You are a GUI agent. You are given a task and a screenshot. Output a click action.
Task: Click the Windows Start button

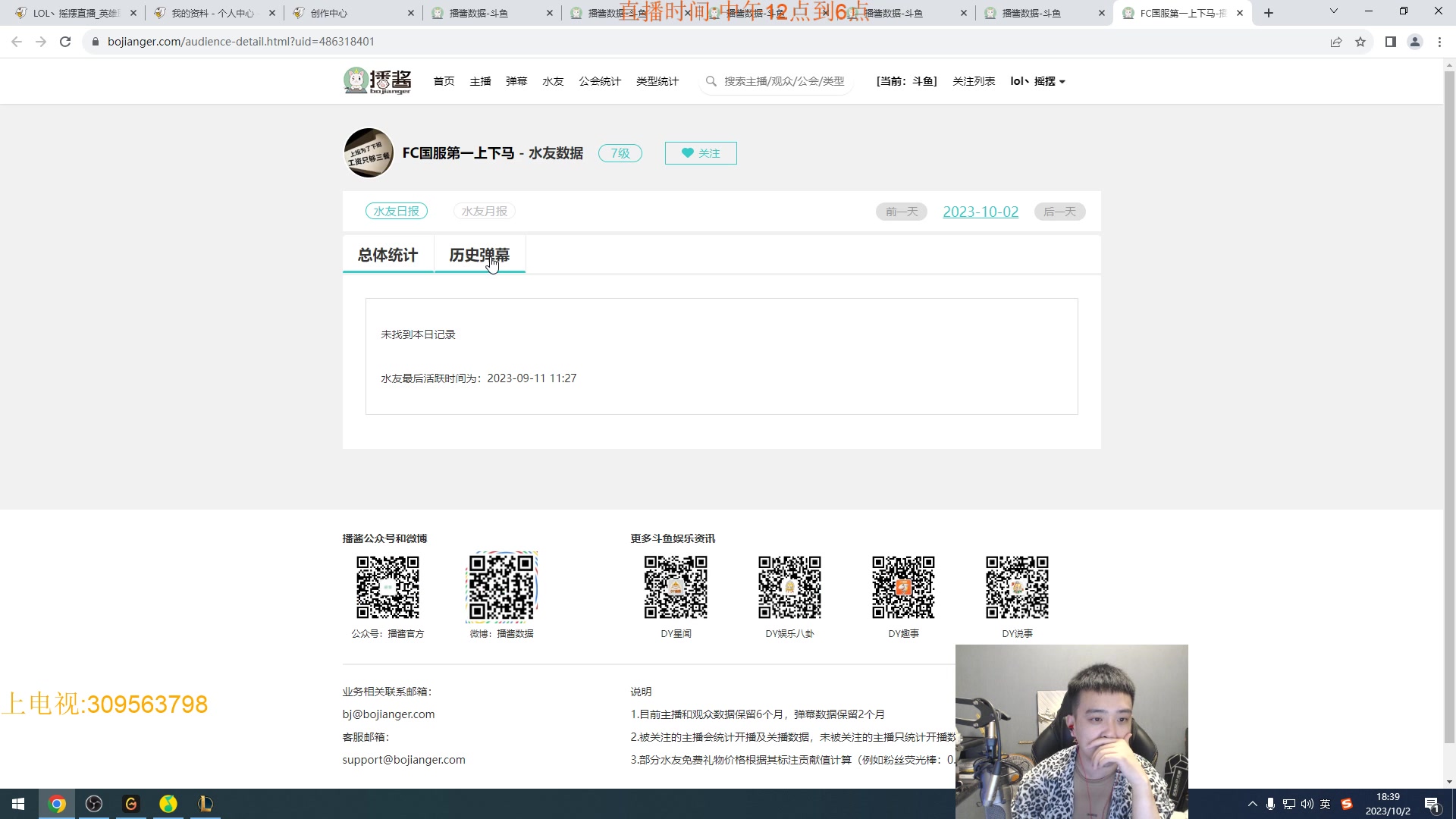(x=17, y=804)
